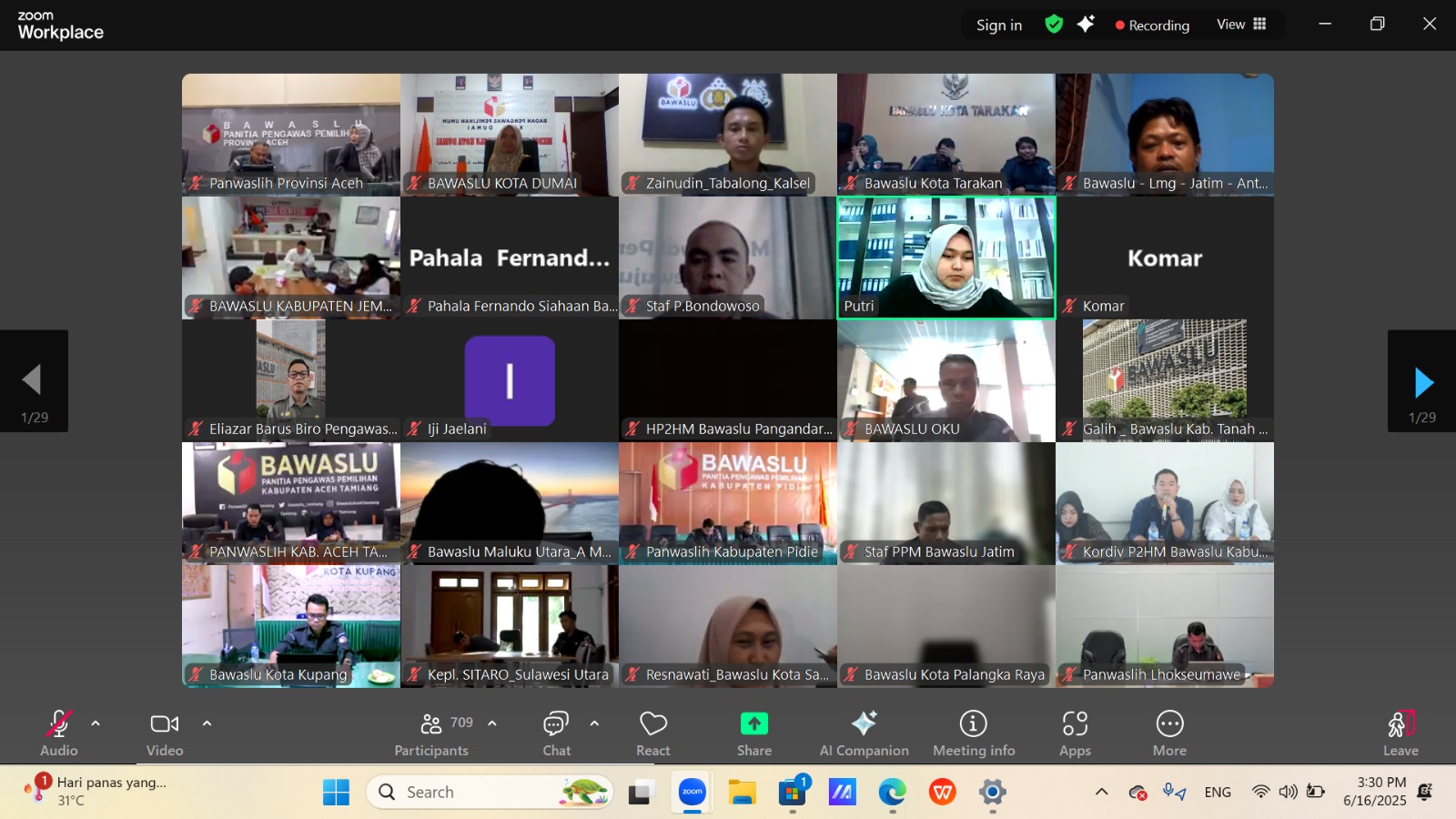Image resolution: width=1456 pixels, height=819 pixels.
Task: Open the Windows Start menu
Action: [335, 792]
